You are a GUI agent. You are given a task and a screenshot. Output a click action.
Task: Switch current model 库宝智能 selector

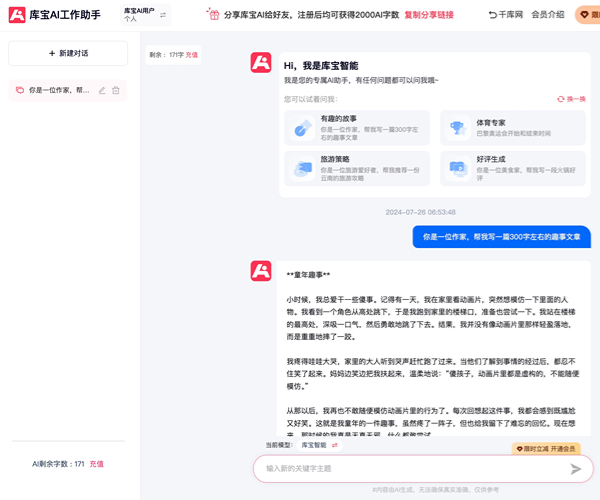(335, 445)
